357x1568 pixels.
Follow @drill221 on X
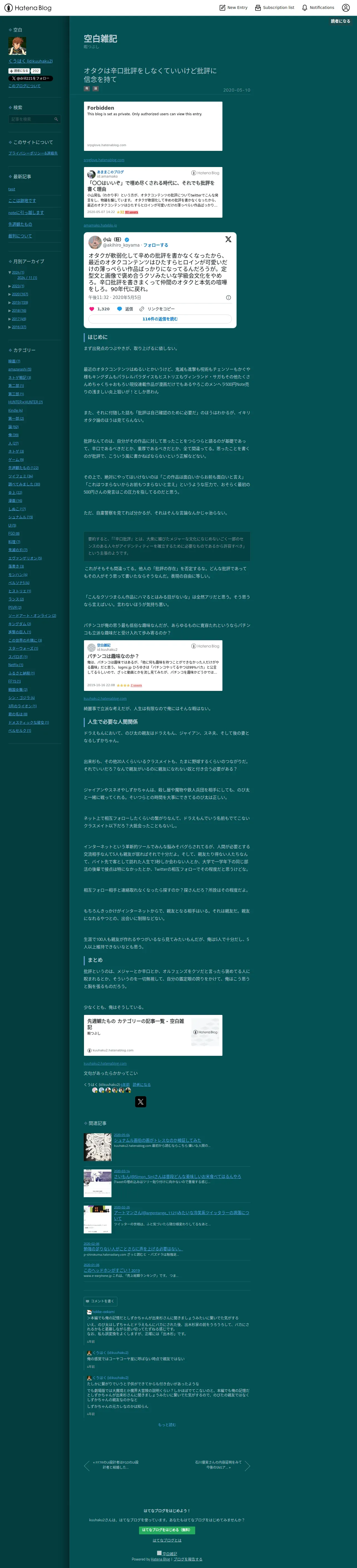tap(30, 78)
